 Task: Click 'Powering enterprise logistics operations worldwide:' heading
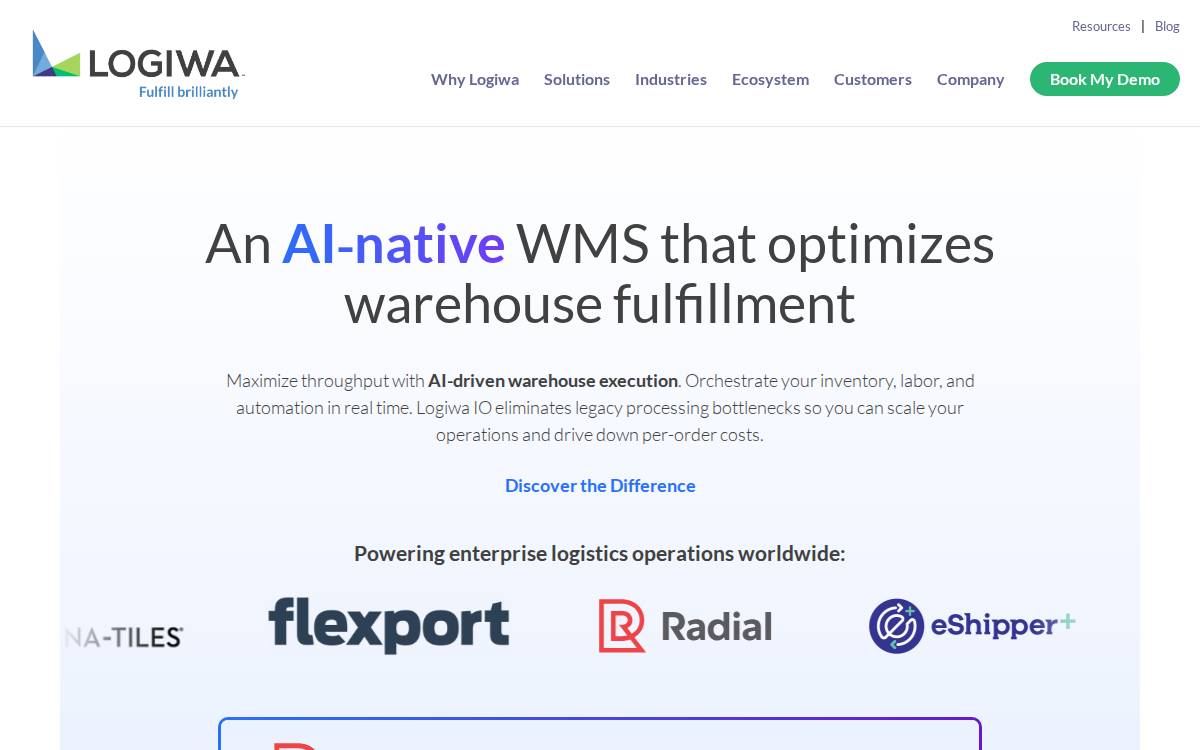click(600, 553)
